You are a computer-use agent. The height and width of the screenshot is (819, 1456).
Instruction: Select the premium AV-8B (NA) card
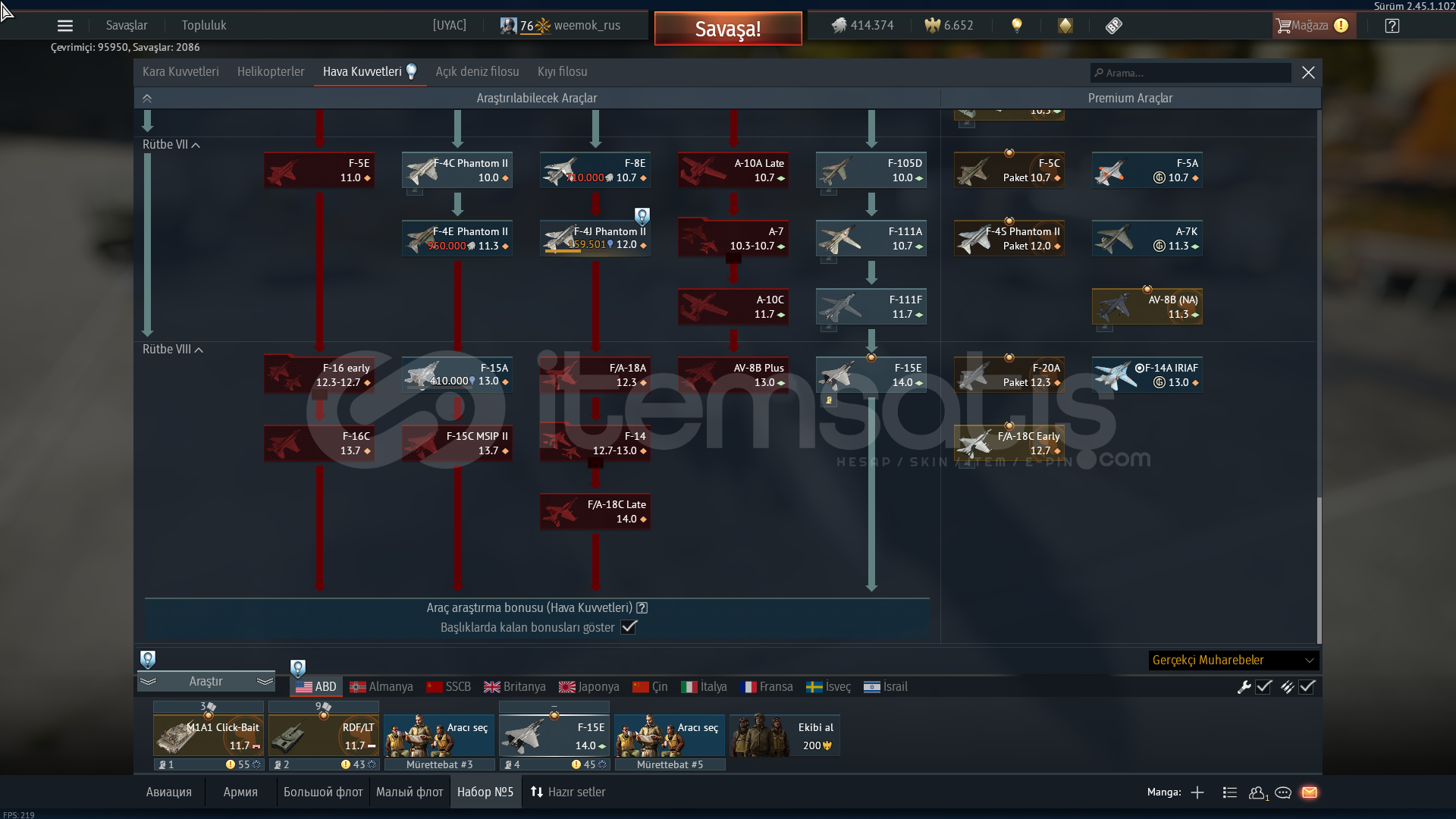[1147, 306]
